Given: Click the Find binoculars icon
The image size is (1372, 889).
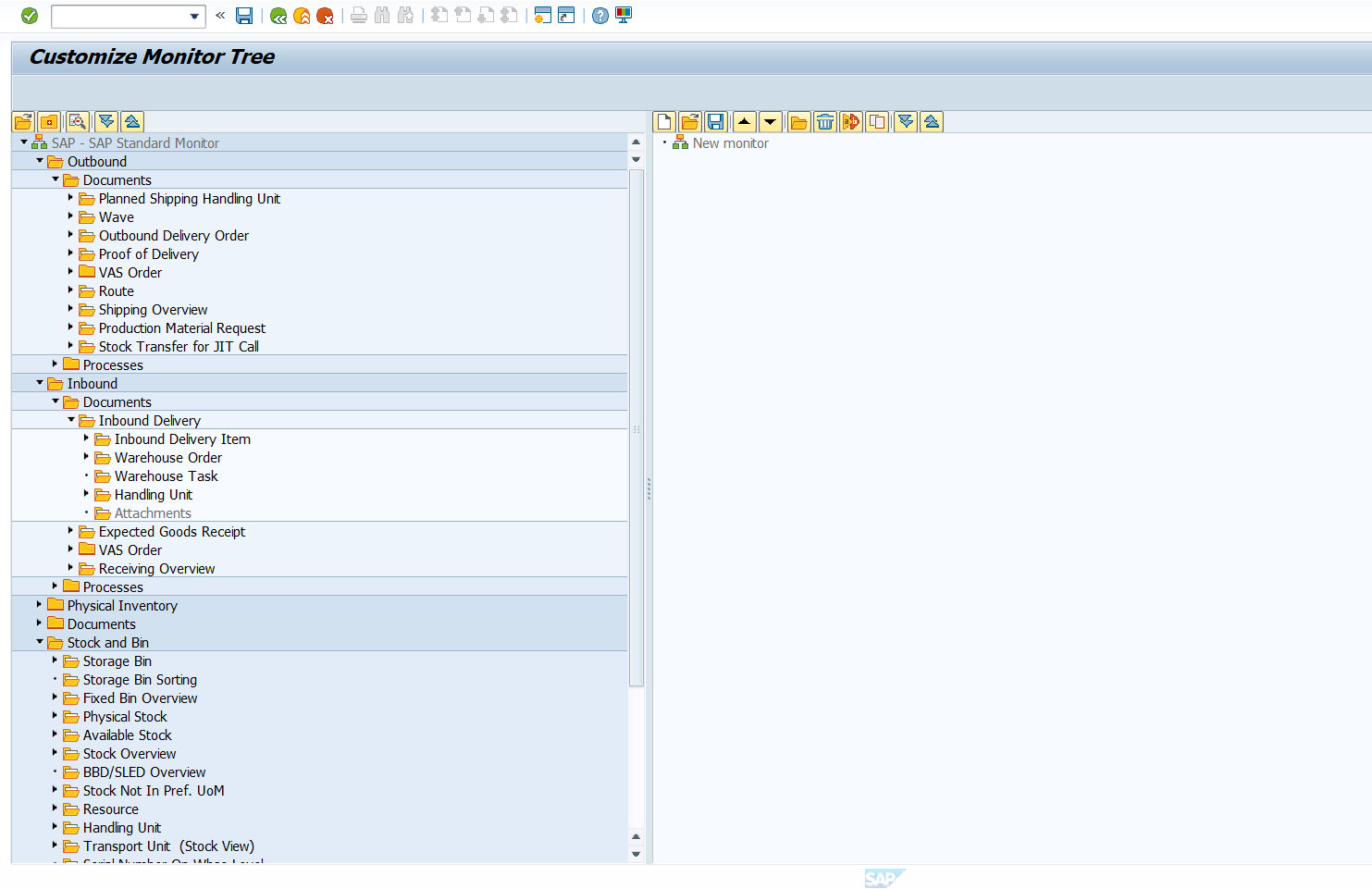Looking at the screenshot, I should 382,16.
